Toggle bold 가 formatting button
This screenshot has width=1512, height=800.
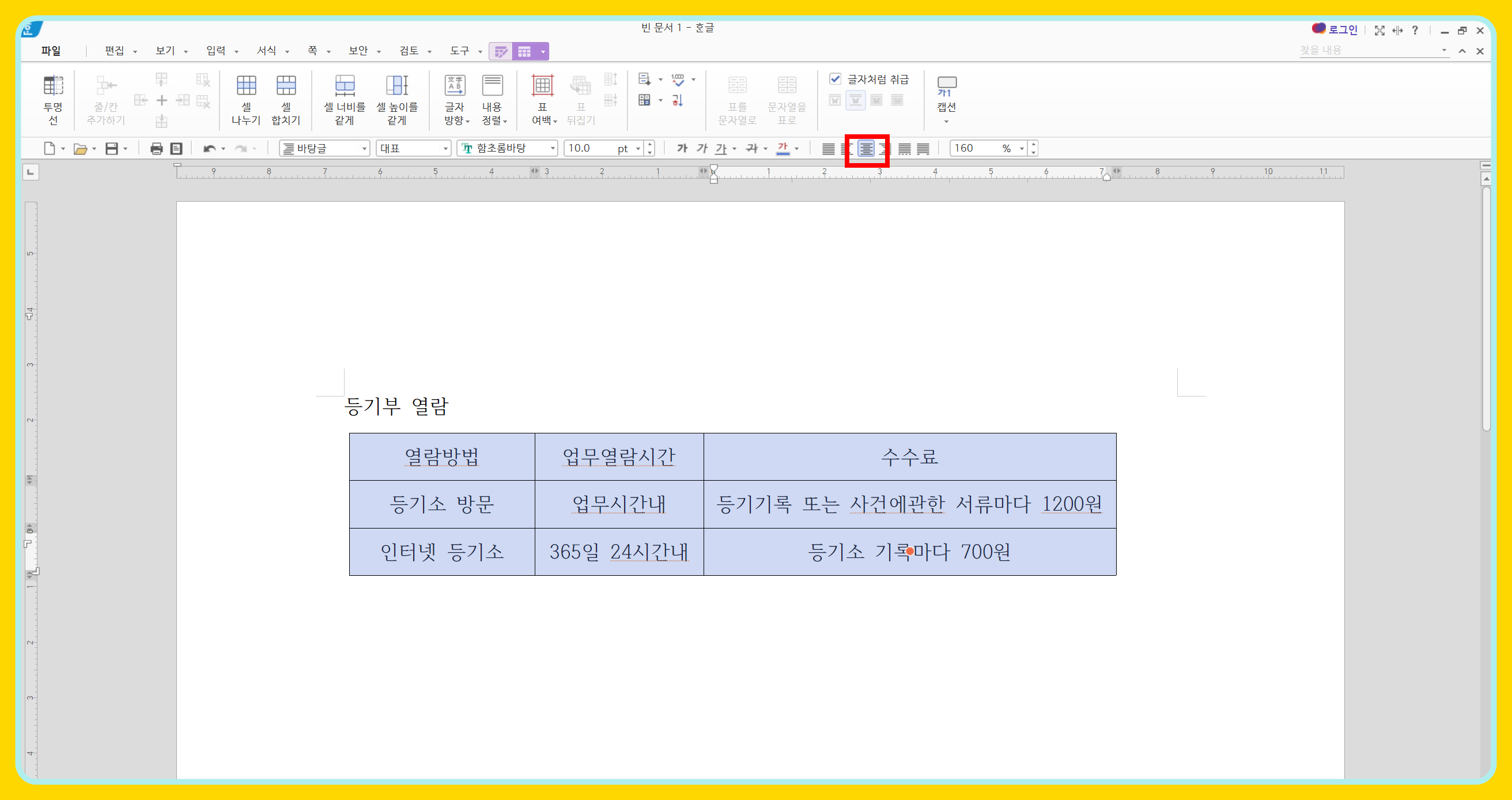pyautogui.click(x=682, y=149)
